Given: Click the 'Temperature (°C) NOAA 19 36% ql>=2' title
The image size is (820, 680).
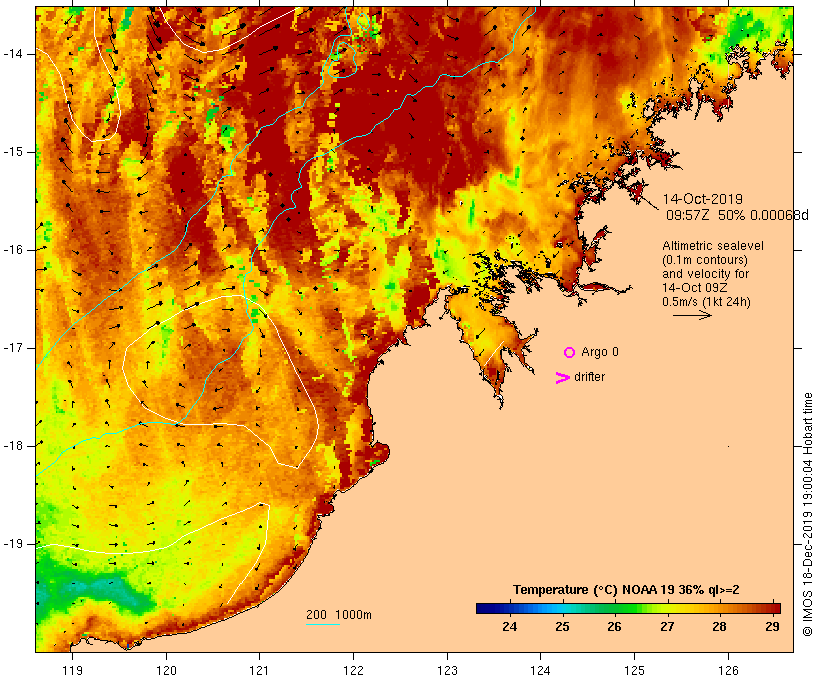Looking at the screenshot, I should pyautogui.click(x=626, y=590).
